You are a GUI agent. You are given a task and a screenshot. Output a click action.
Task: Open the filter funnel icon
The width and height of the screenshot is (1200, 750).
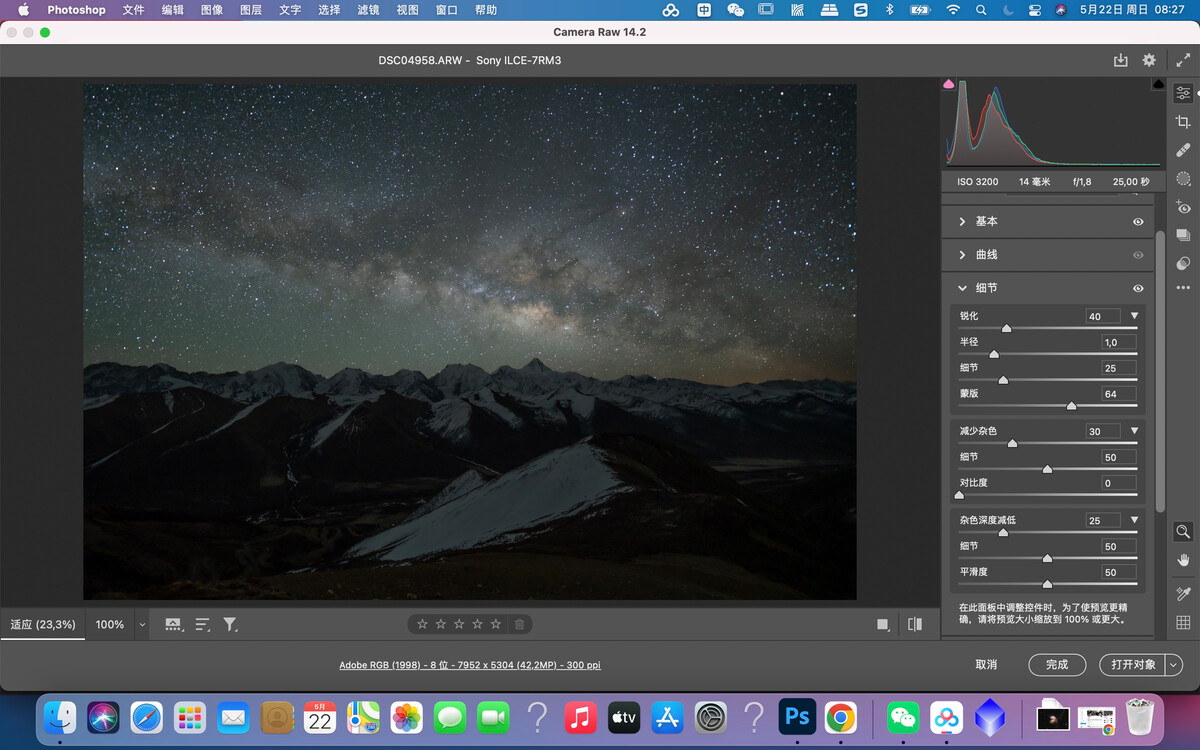pos(230,625)
